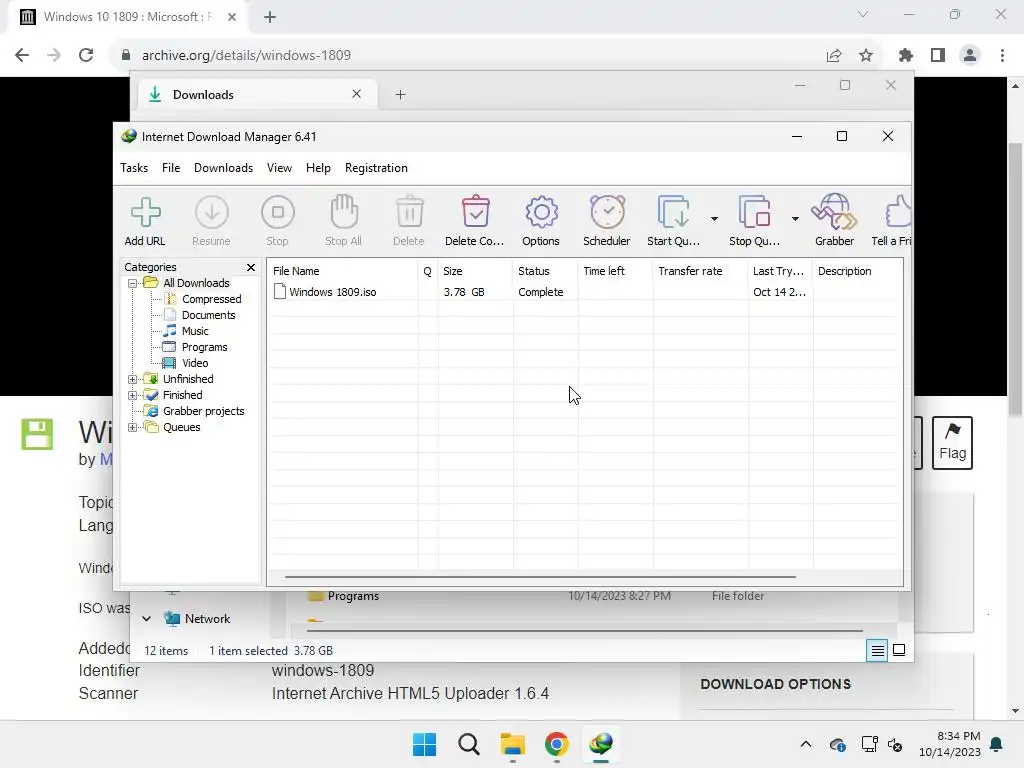Sort by Description column header
The image size is (1024, 768).
(857, 271)
